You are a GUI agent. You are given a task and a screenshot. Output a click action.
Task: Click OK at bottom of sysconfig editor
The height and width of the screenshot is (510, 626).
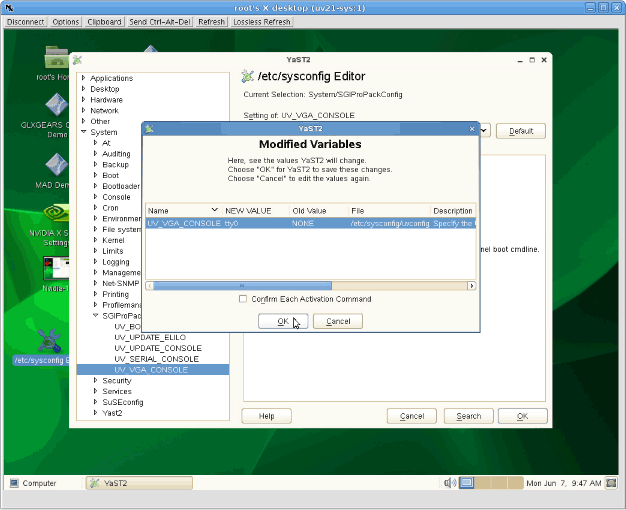(x=523, y=416)
